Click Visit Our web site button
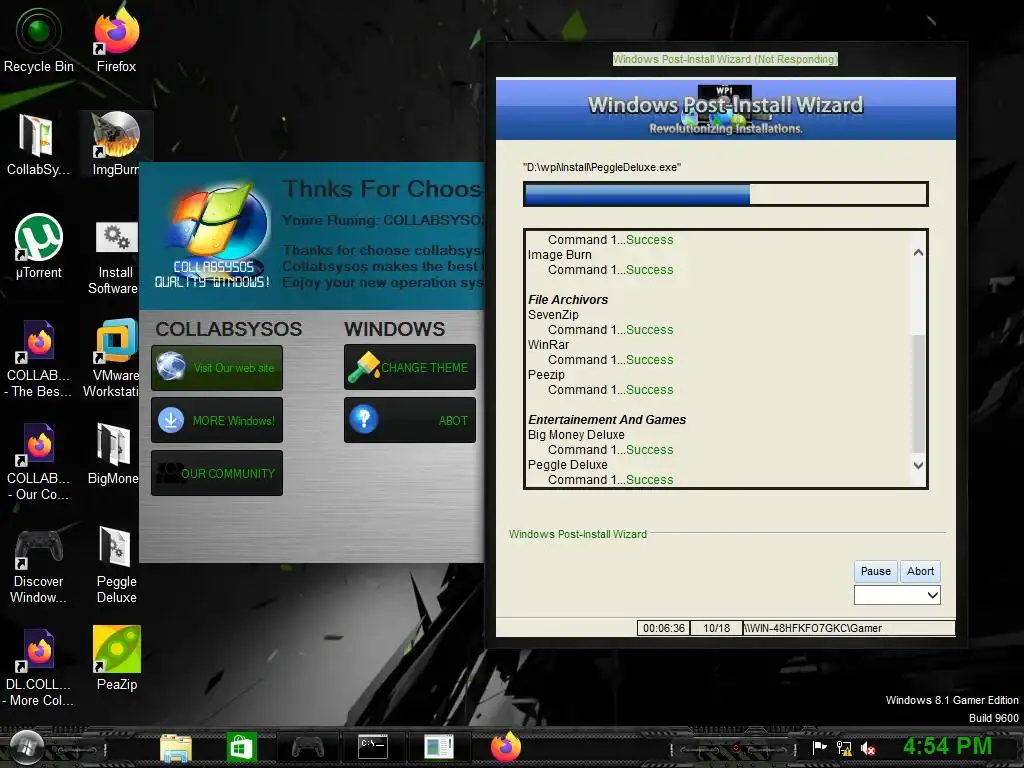This screenshot has width=1024, height=768. tap(217, 368)
